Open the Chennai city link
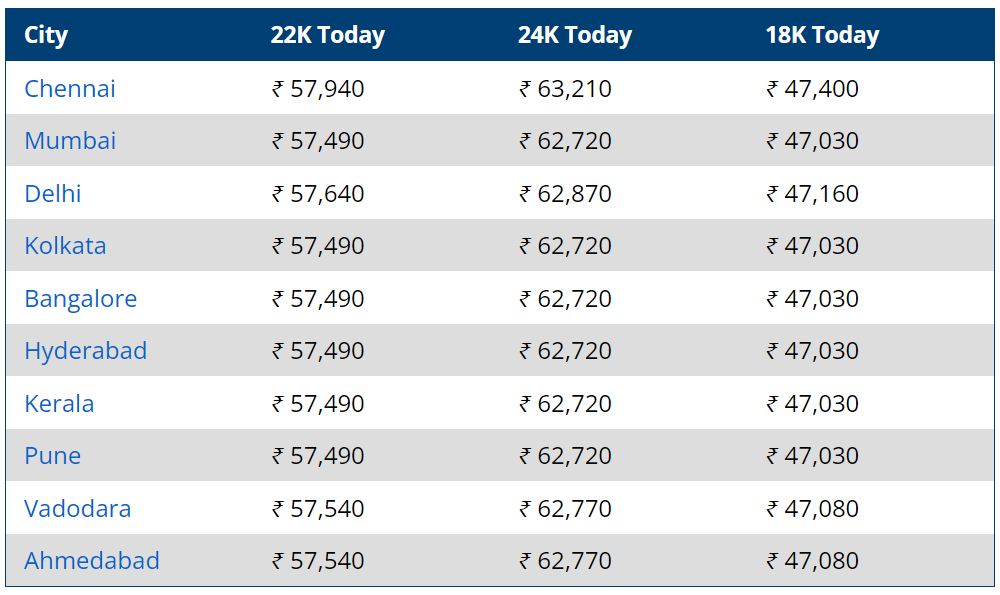 click(x=70, y=89)
